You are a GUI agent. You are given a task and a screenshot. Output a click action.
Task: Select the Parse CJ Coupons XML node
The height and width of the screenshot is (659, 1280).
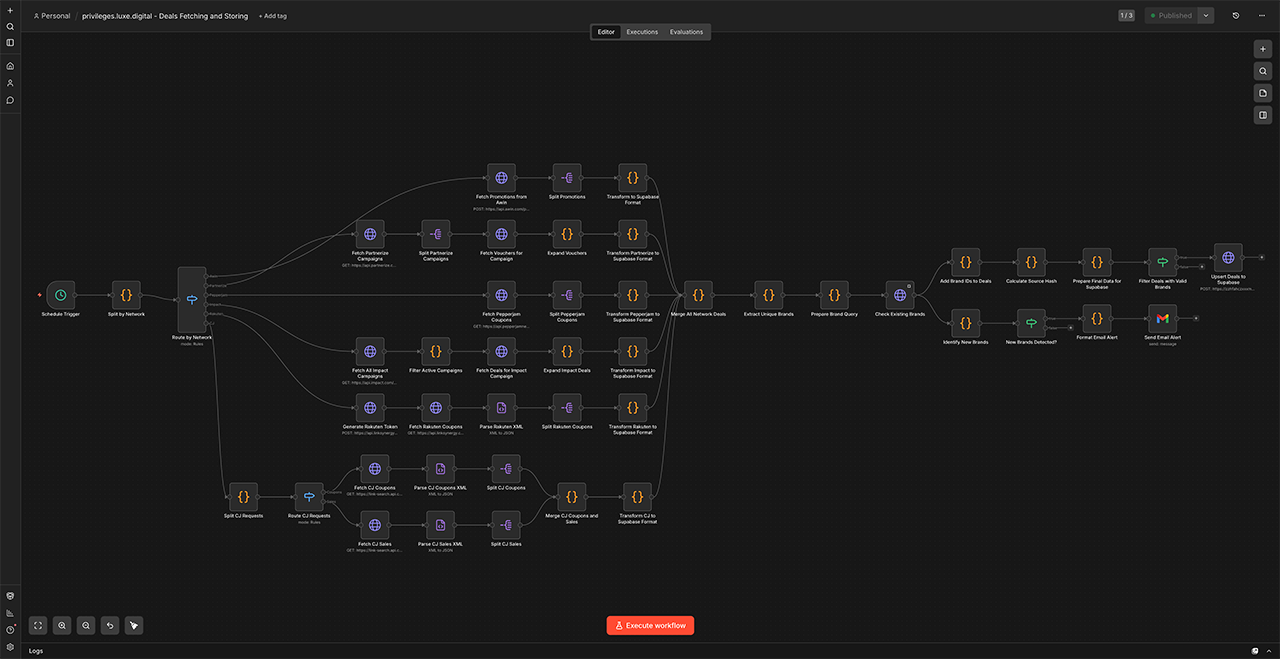pyautogui.click(x=441, y=468)
